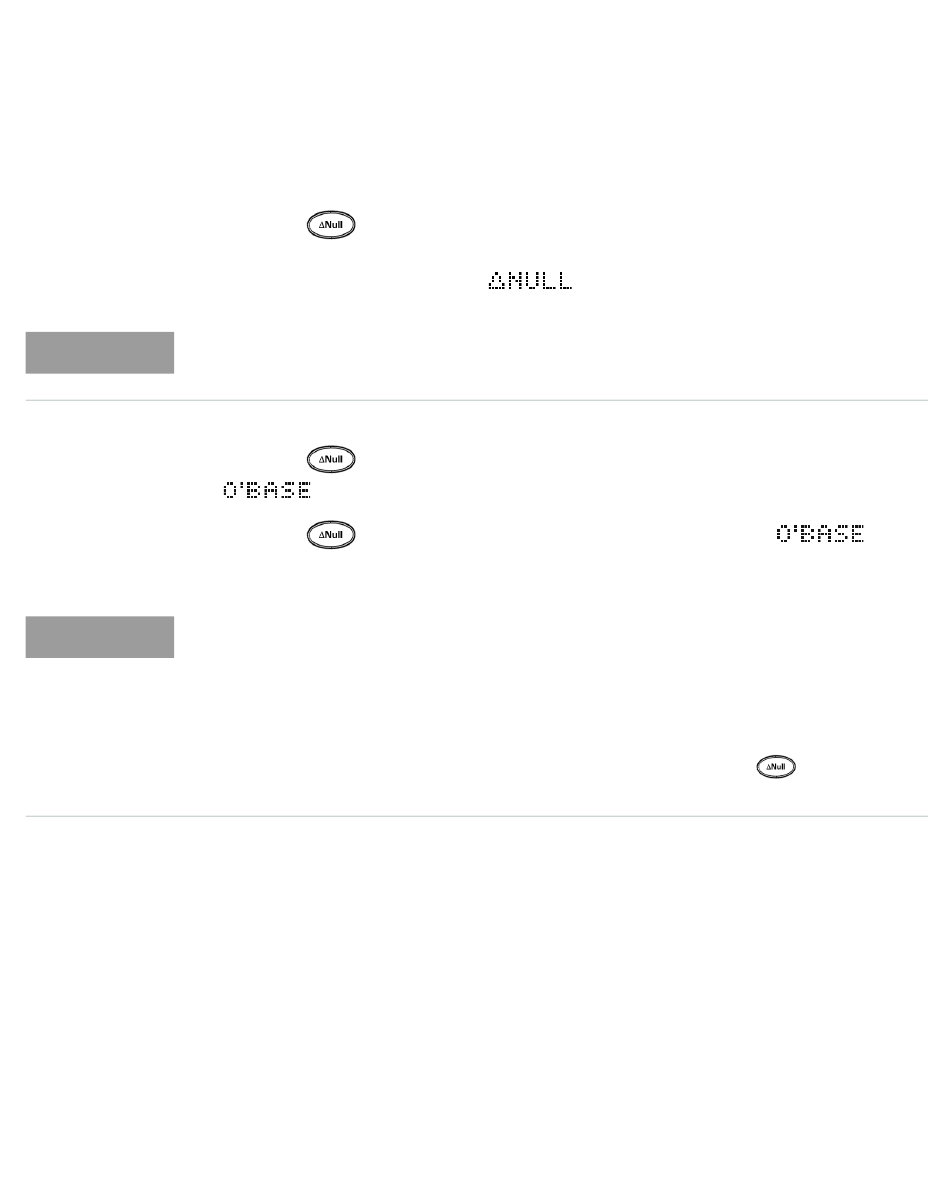Screen dimensions: 950x1177
Task: Click the trailing E of the O'BASE under the key
Action: (x=304, y=491)
